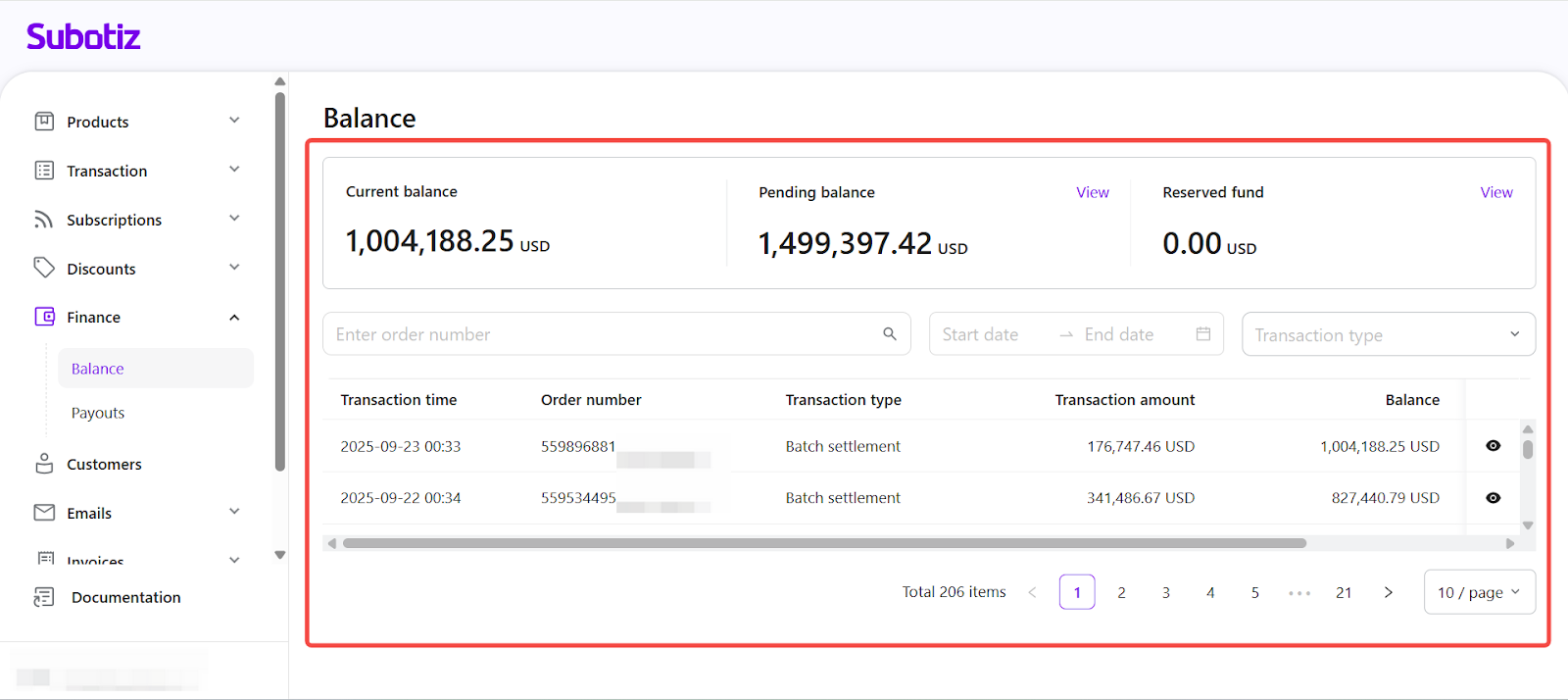Screen dimensions: 1568x700
Task: Select the Balance submenu item
Action: click(x=98, y=369)
